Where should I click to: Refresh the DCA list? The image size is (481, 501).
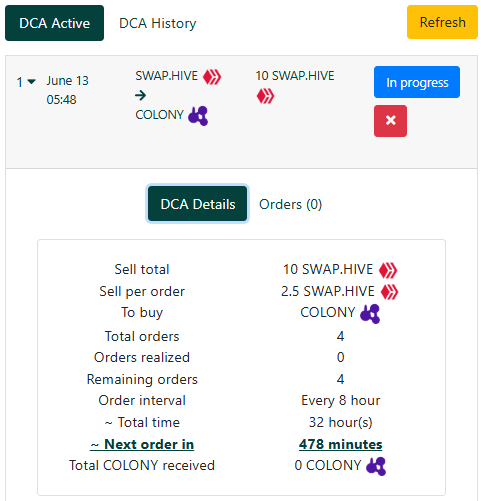point(442,22)
